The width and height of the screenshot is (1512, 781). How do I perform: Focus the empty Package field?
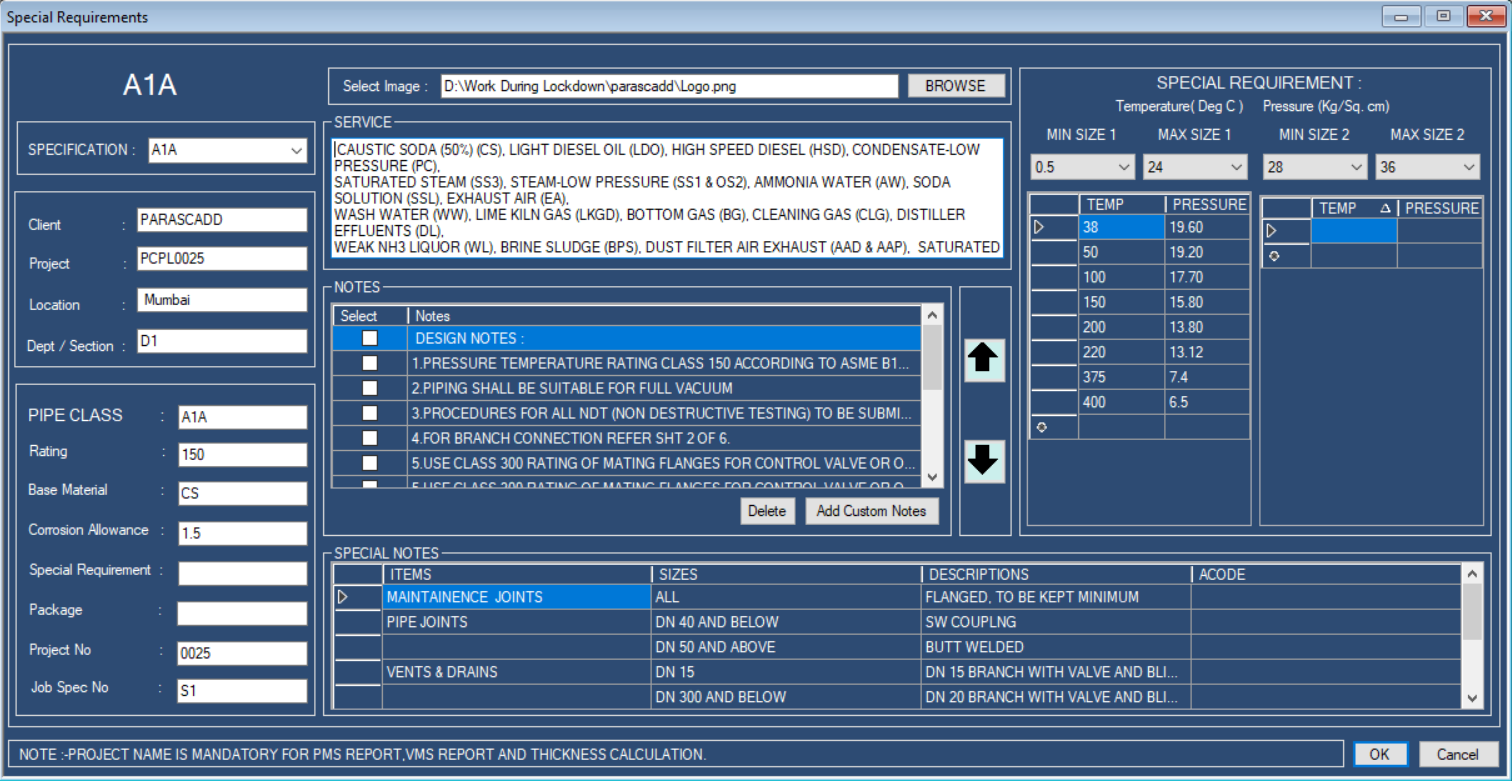pyautogui.click(x=242, y=613)
